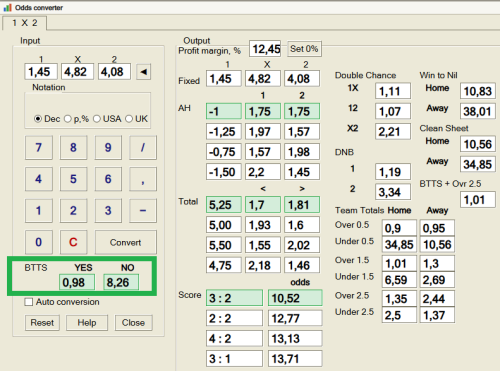
Task: Tap keypad digit 7
Action: tap(39, 147)
